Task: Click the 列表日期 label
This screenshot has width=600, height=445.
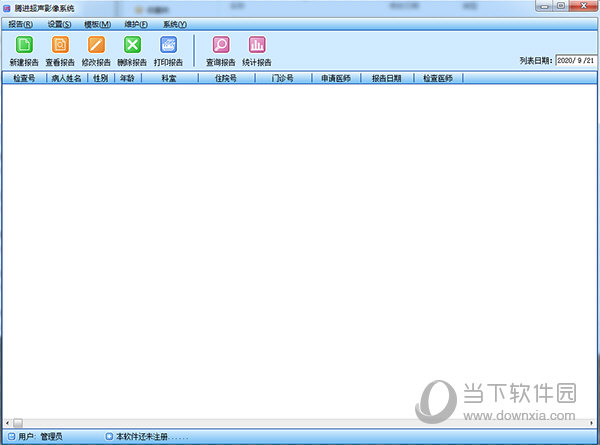Action: pyautogui.click(x=536, y=60)
